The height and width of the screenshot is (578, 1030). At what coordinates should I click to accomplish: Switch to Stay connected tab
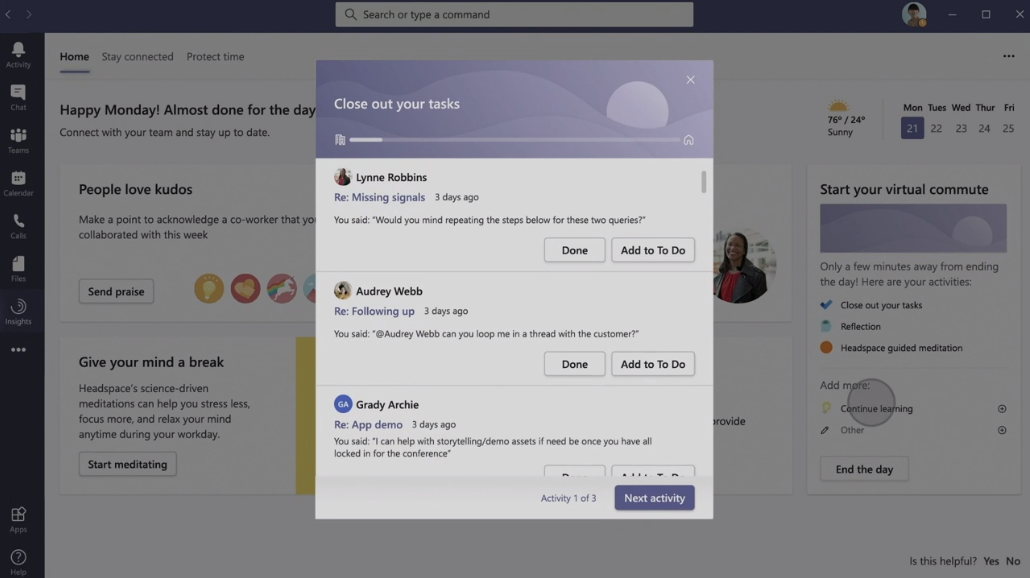point(137,56)
